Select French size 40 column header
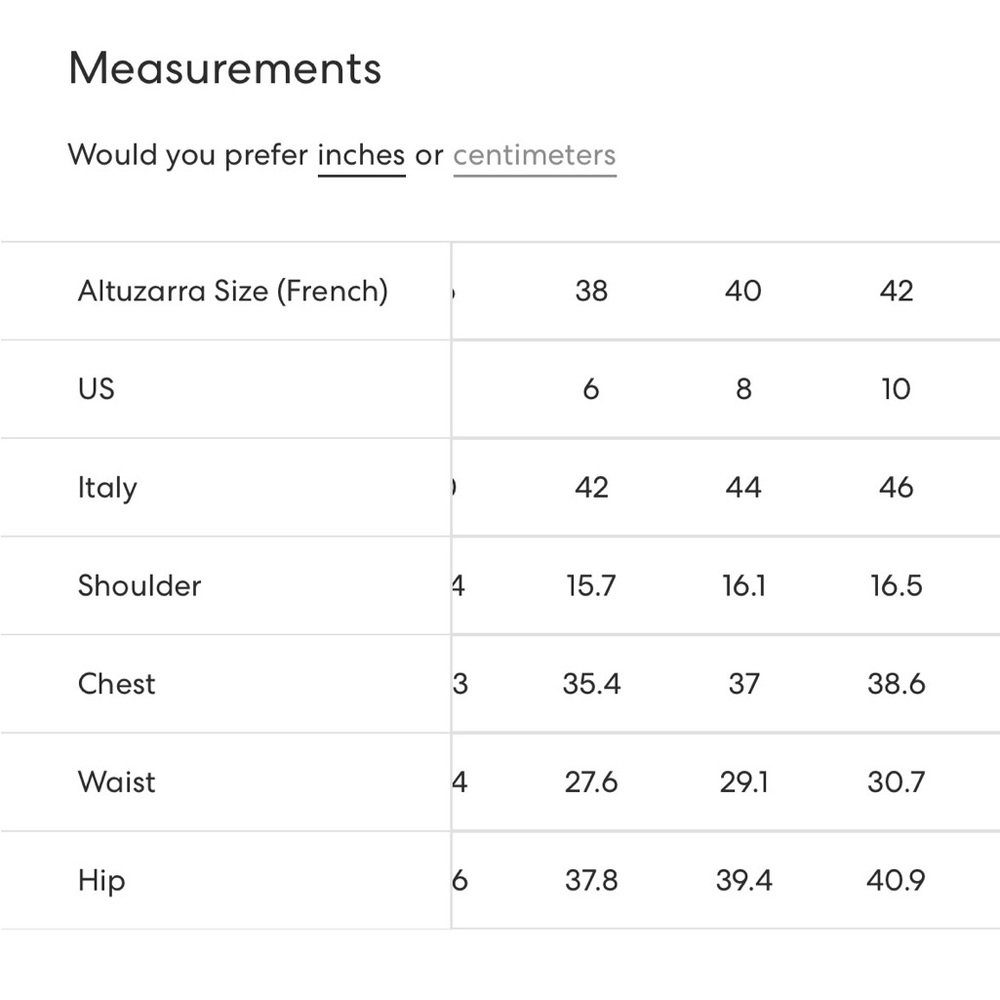 click(743, 291)
